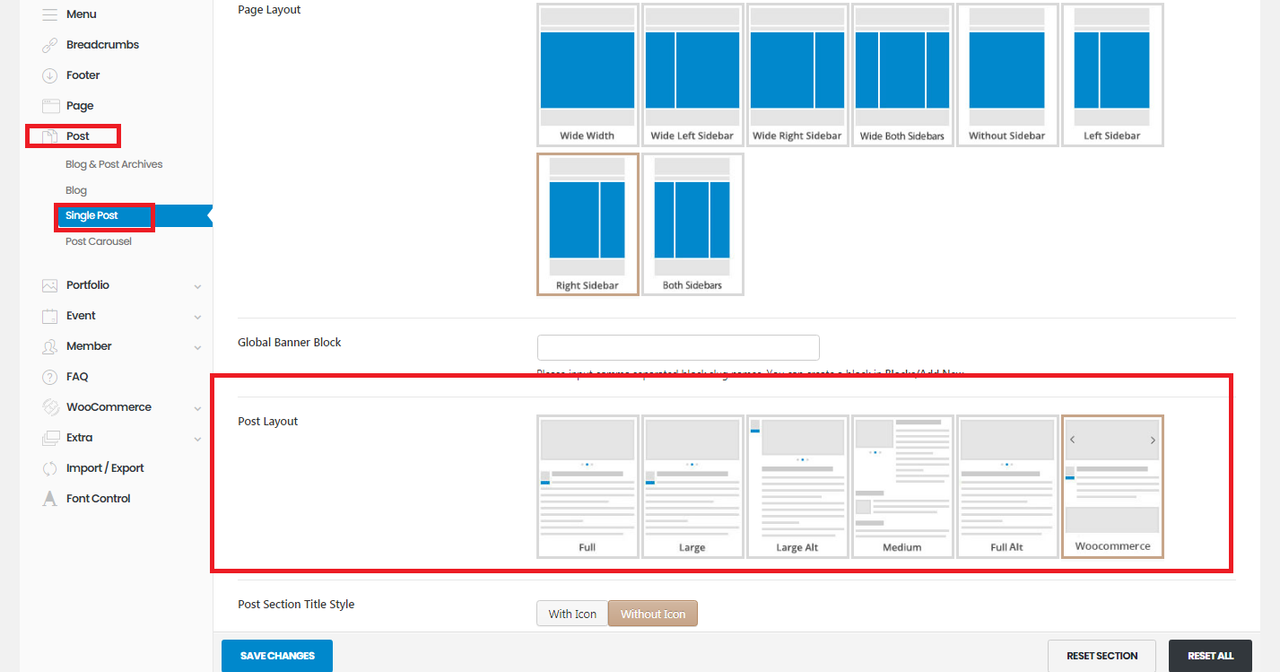1280x672 pixels.
Task: Expand the Member section chevron
Action: point(197,348)
